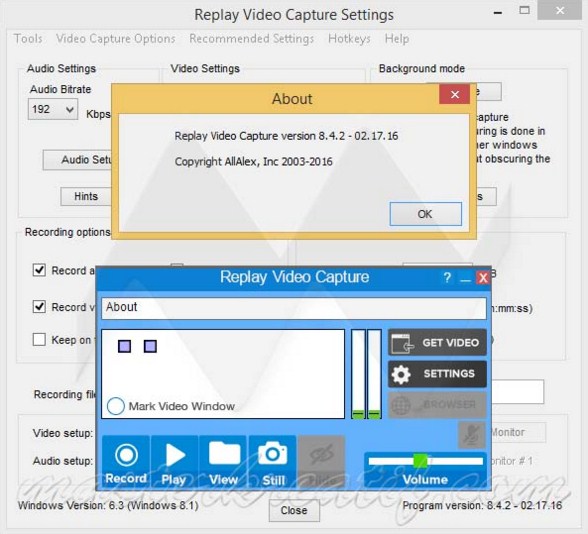Click the 'Program version: 8.4.2 - 02.17.16' text
This screenshot has height=534, width=588.
(x=482, y=506)
